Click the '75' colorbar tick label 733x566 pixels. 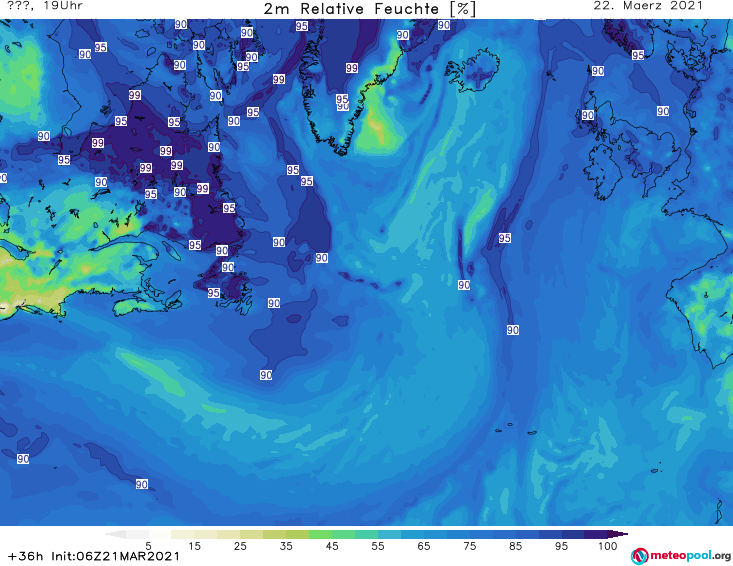click(469, 546)
